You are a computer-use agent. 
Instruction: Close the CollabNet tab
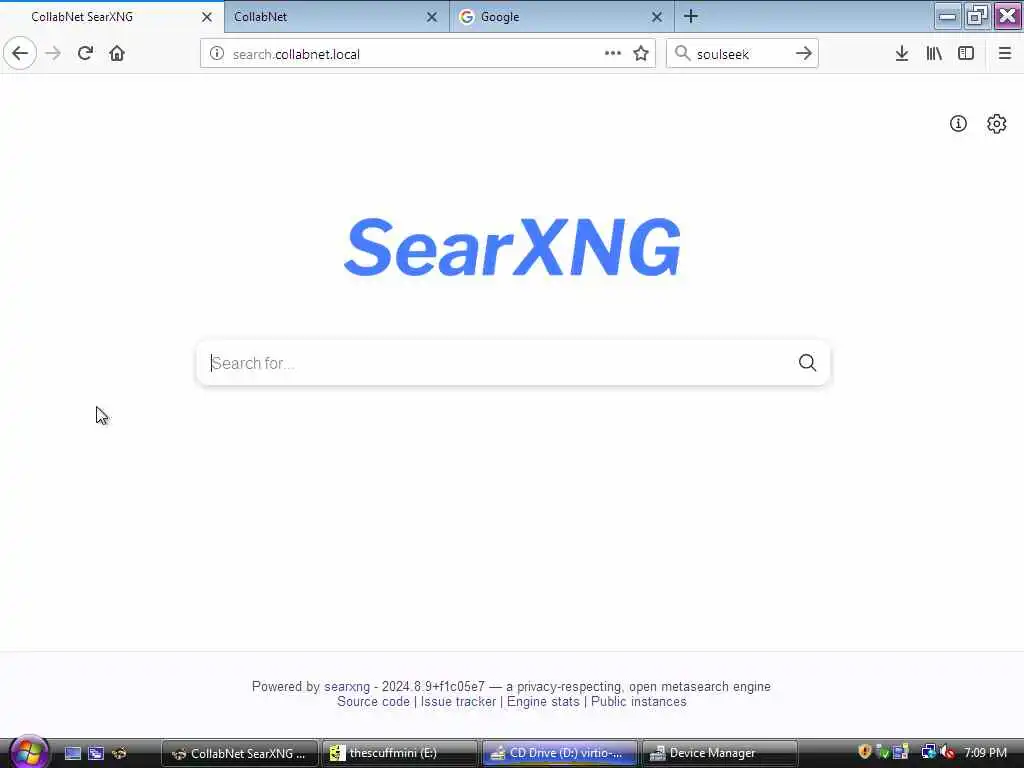[432, 17]
